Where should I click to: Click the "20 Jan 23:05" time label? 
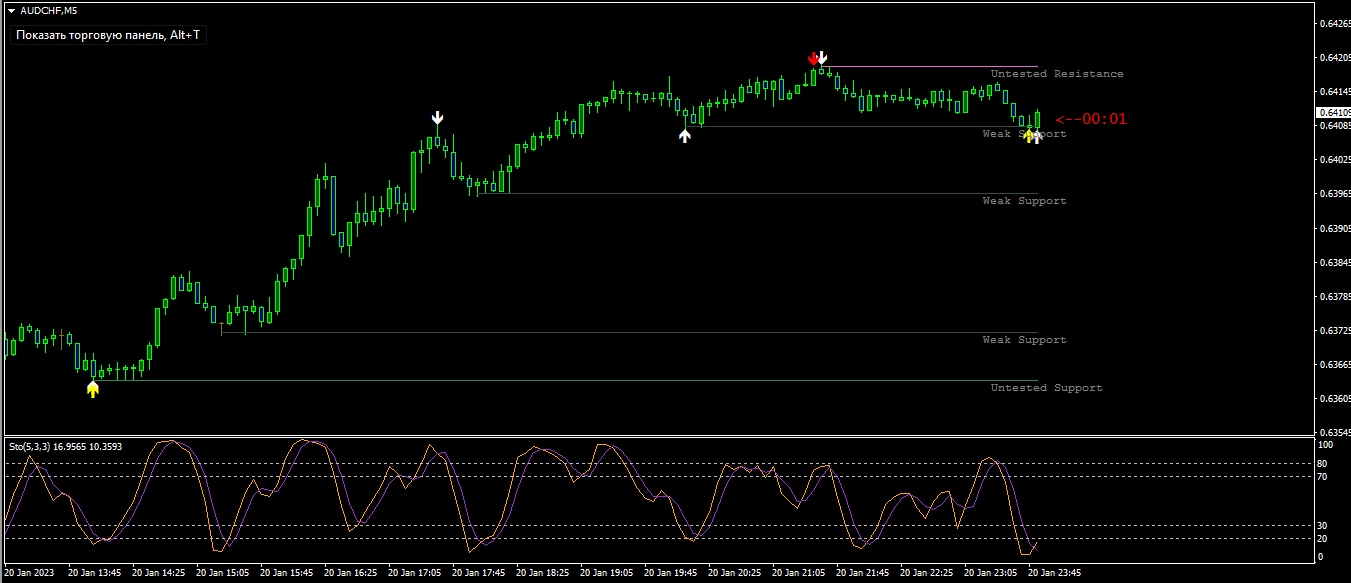pos(991,573)
